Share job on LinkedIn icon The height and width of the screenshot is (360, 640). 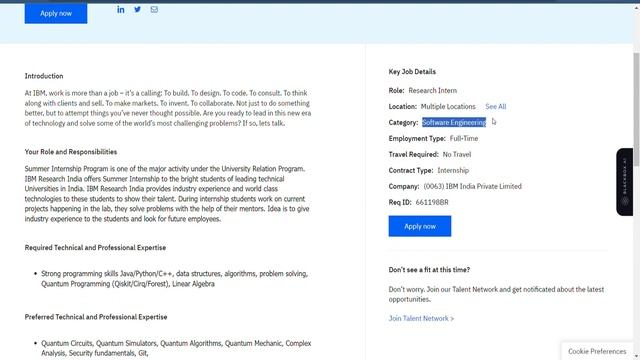pos(121,9)
